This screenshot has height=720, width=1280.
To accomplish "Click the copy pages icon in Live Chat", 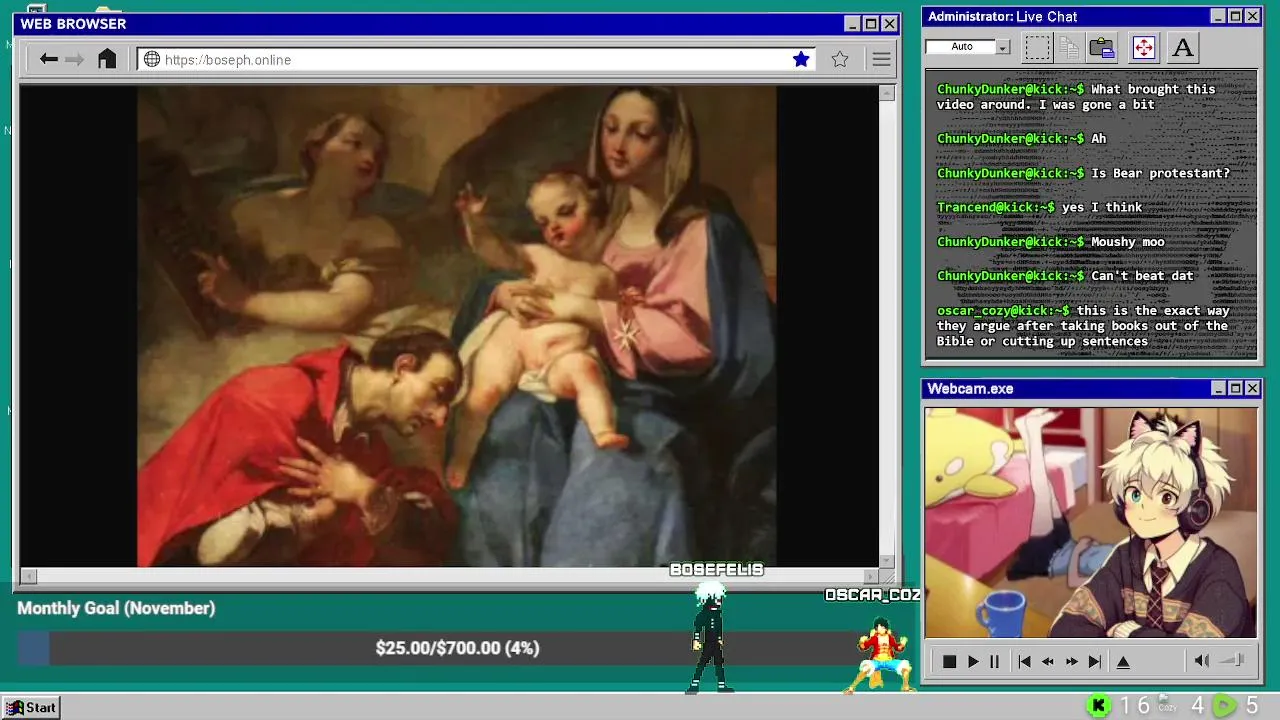I will pos(1069,47).
